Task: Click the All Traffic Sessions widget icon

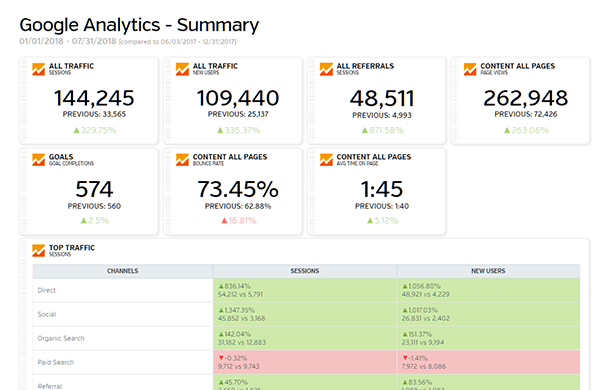Action: click(39, 69)
